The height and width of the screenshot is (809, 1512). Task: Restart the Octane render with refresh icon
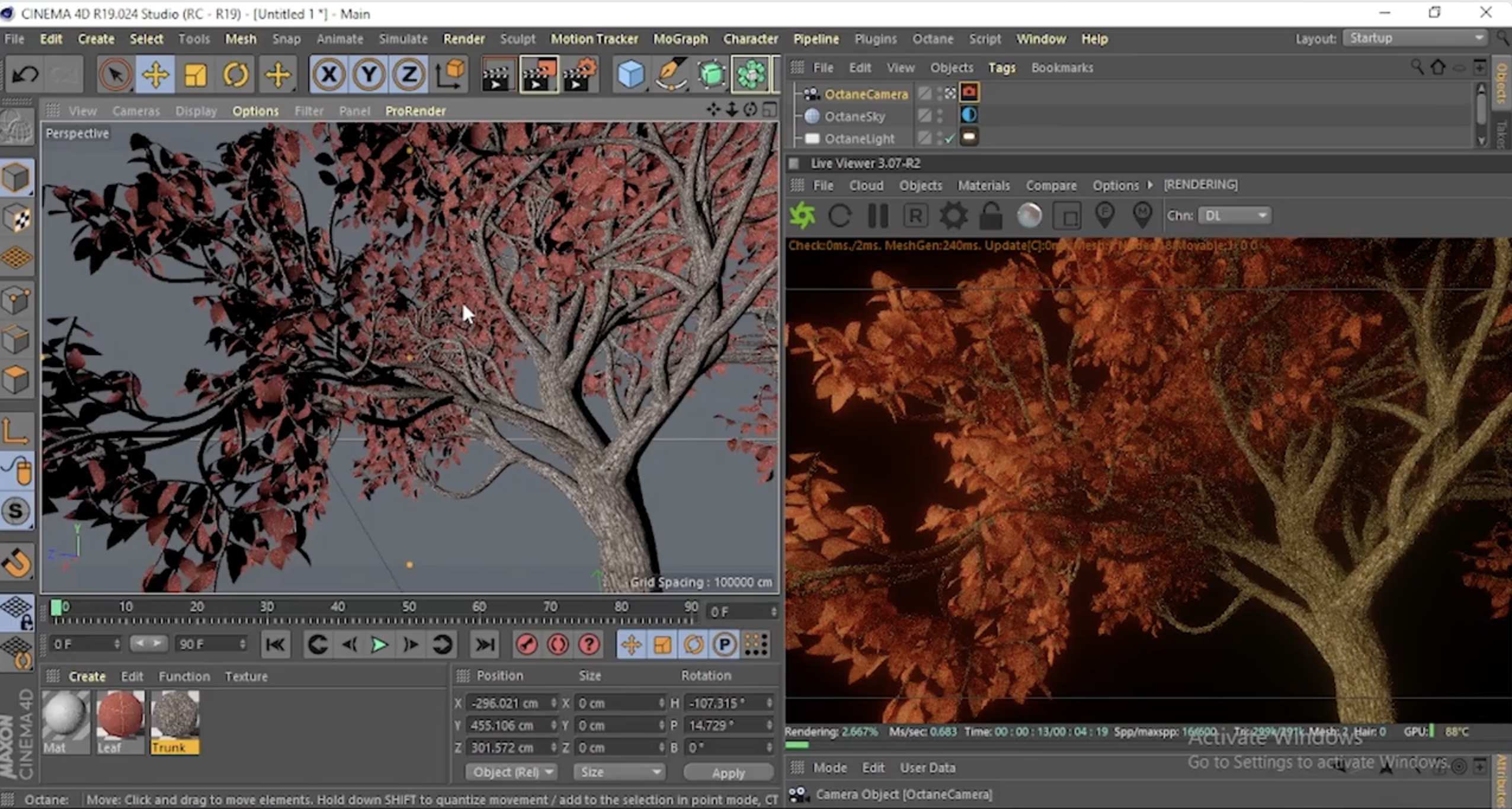(840, 215)
